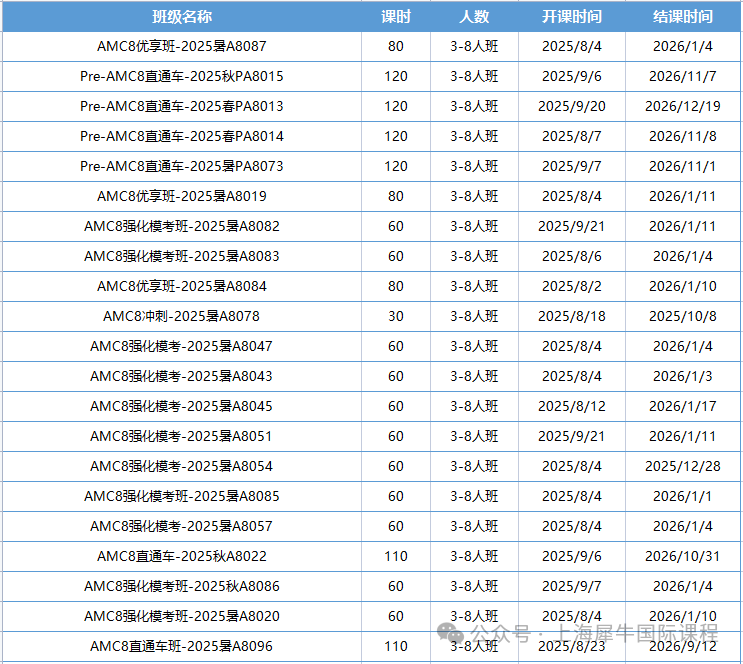Click end date 2026/11/7
This screenshot has height=664, width=743.
682,76
